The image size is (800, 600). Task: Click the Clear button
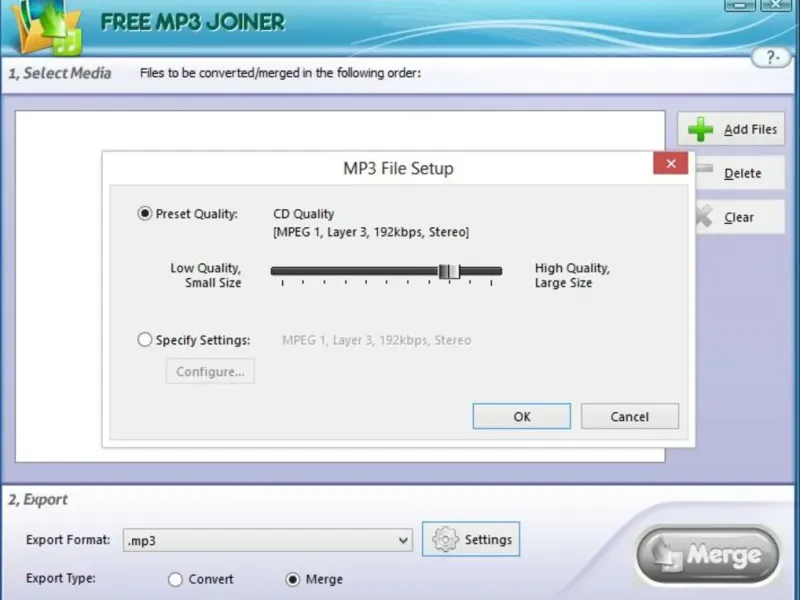coord(740,217)
